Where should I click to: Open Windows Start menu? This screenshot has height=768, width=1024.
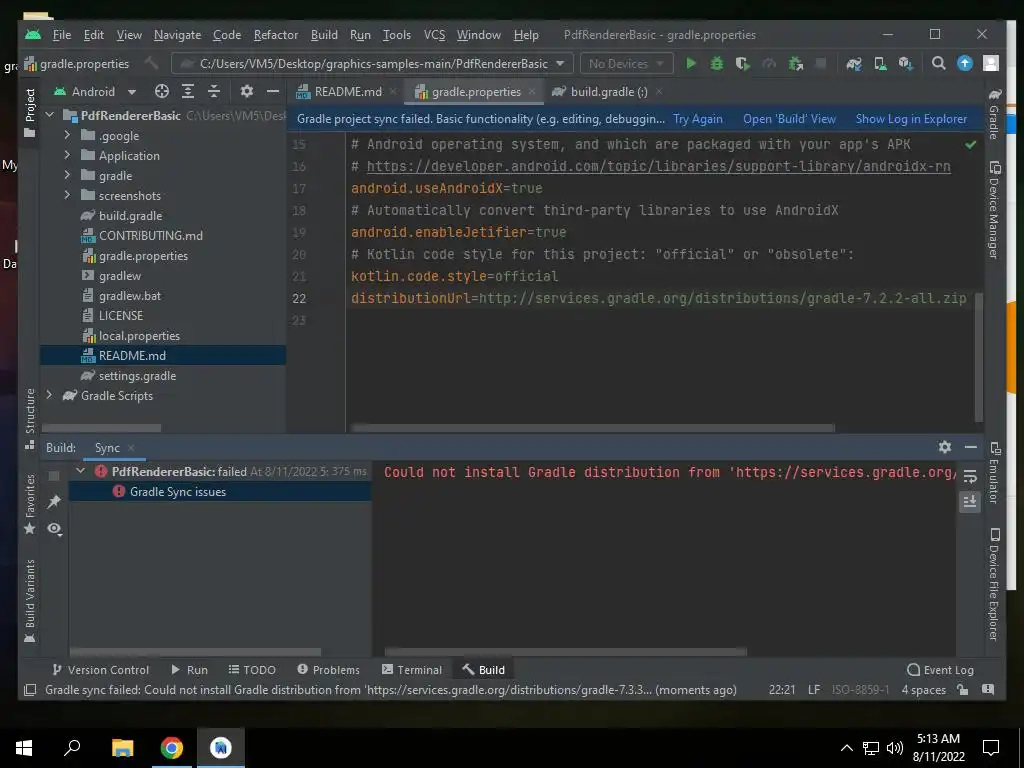[24, 748]
